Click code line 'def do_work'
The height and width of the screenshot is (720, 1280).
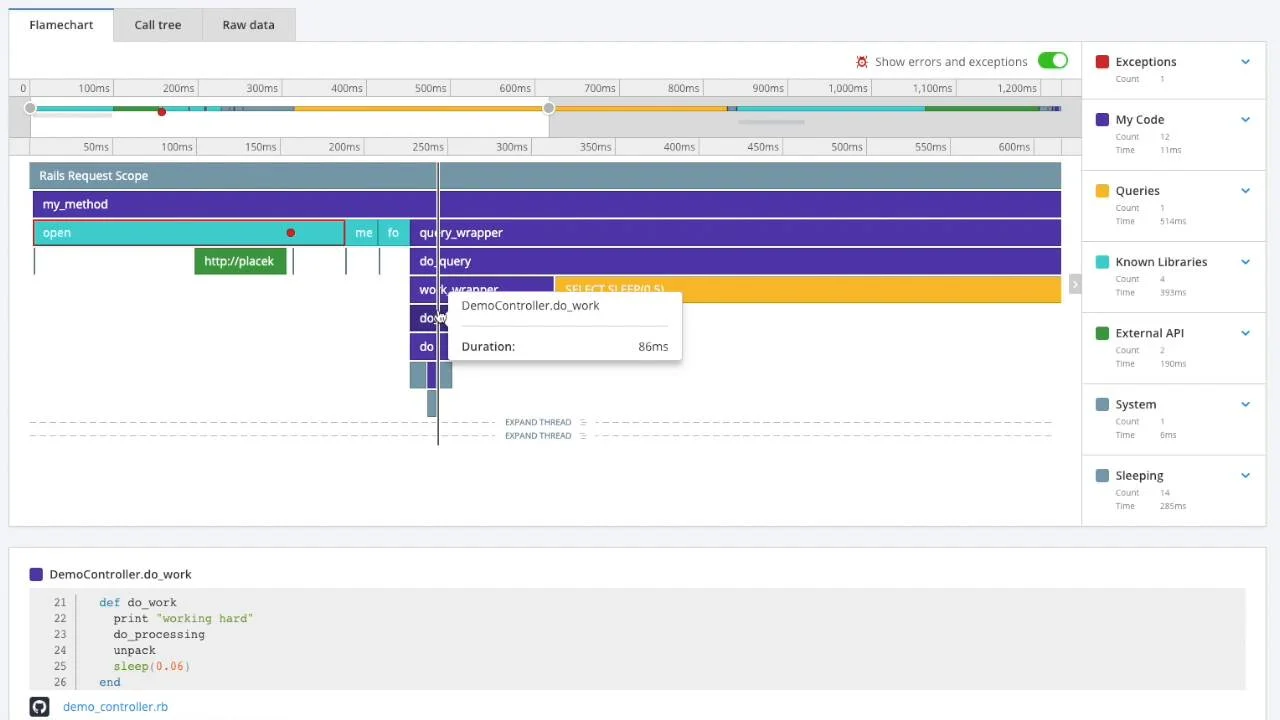coord(138,602)
